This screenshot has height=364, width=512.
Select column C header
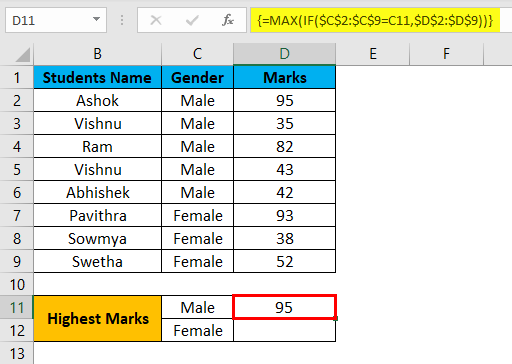[x=197, y=54]
